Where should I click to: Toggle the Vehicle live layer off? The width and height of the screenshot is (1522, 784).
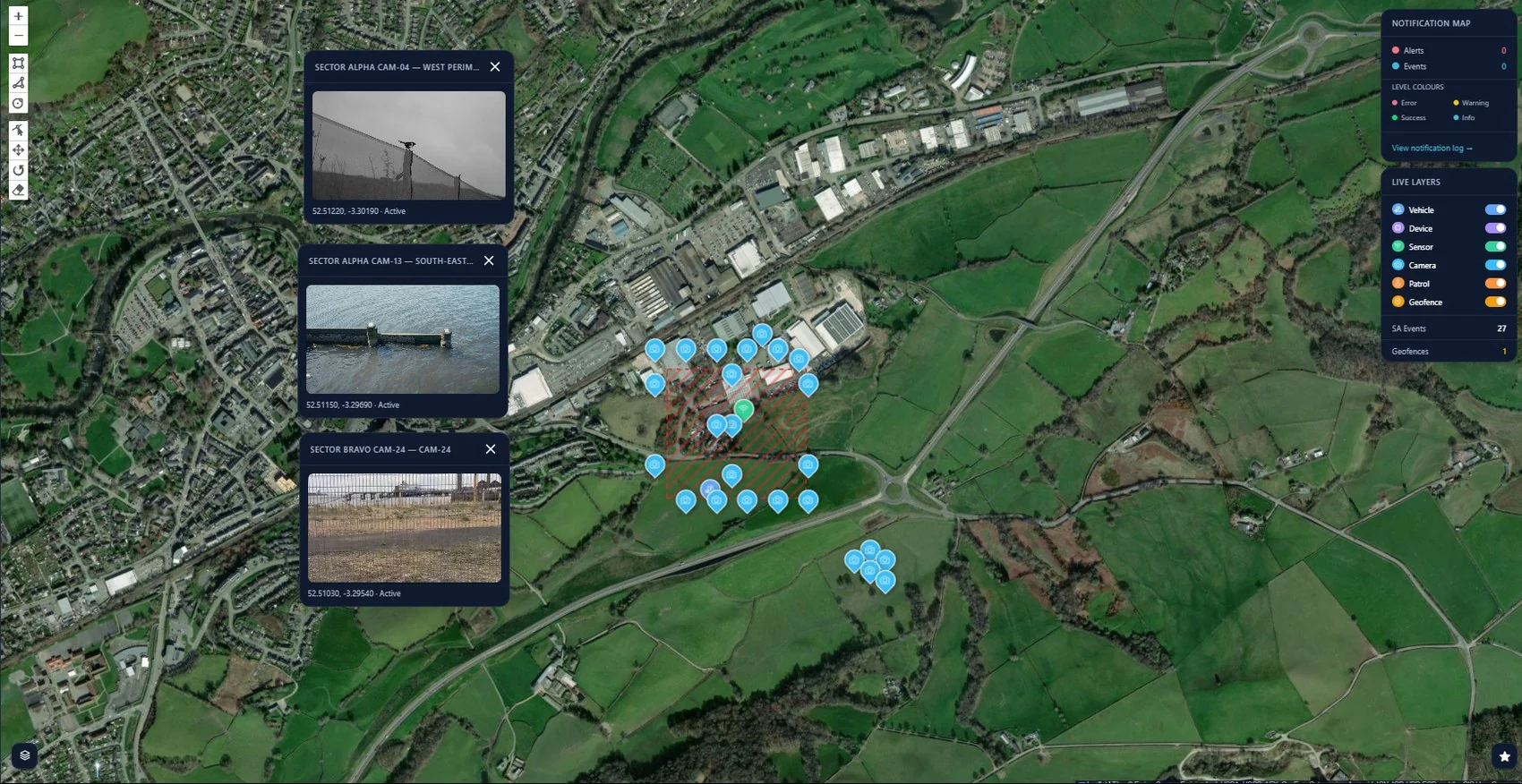point(1495,209)
